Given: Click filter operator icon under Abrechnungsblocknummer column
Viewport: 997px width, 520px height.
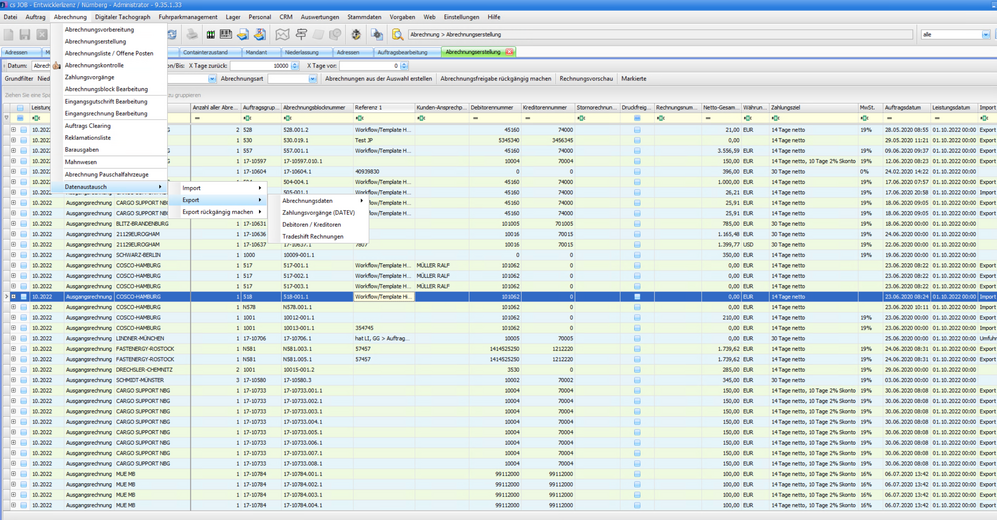Looking at the screenshot, I should click(287, 118).
